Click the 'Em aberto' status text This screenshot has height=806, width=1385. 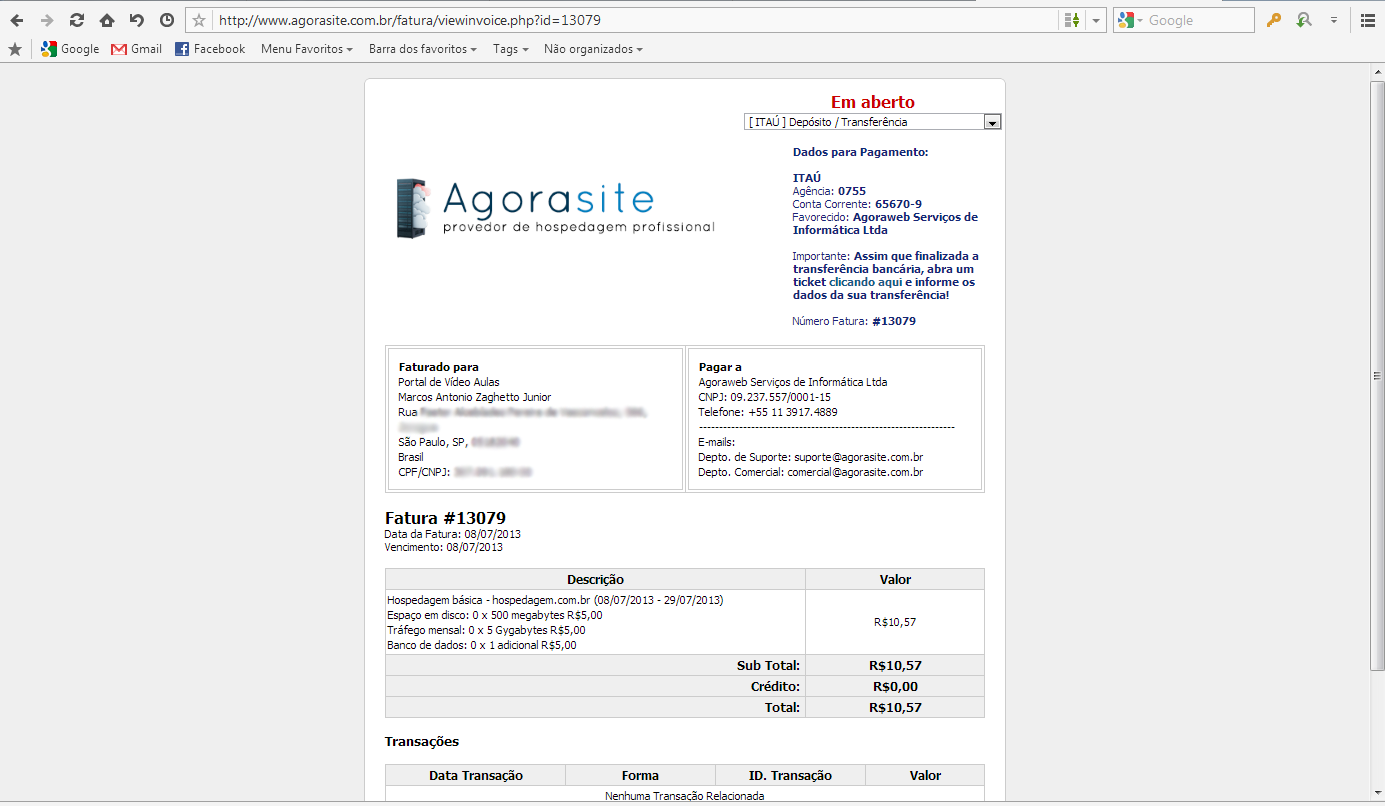pyautogui.click(x=873, y=102)
